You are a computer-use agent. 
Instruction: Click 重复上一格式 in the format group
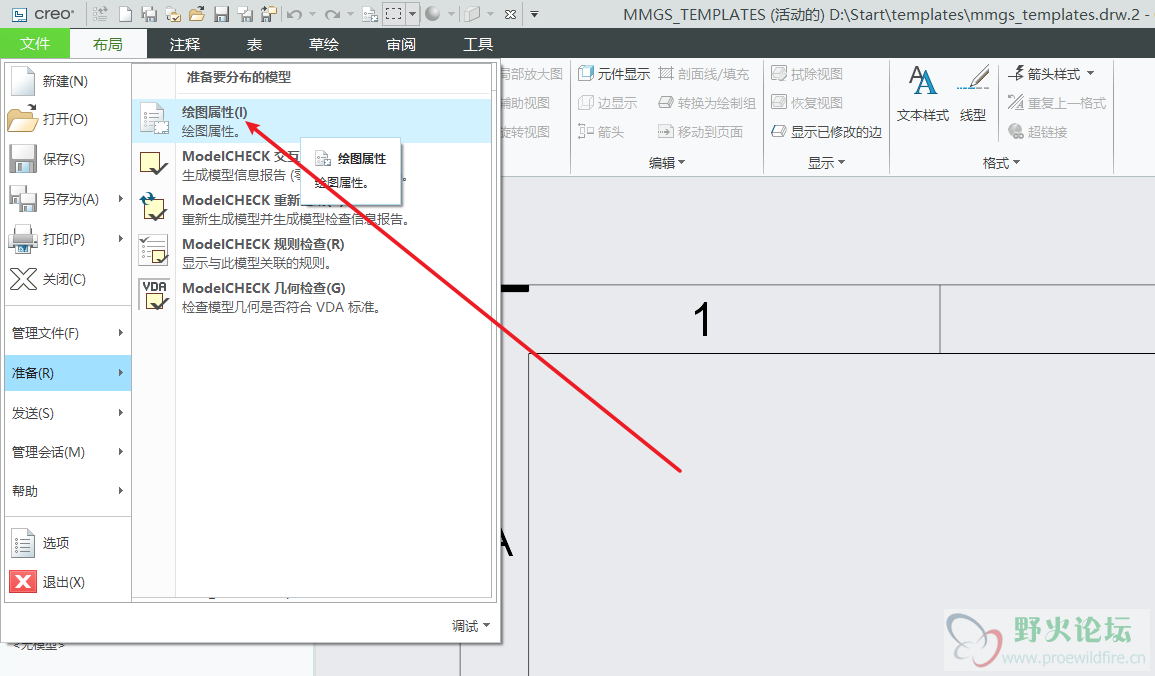pos(1057,103)
